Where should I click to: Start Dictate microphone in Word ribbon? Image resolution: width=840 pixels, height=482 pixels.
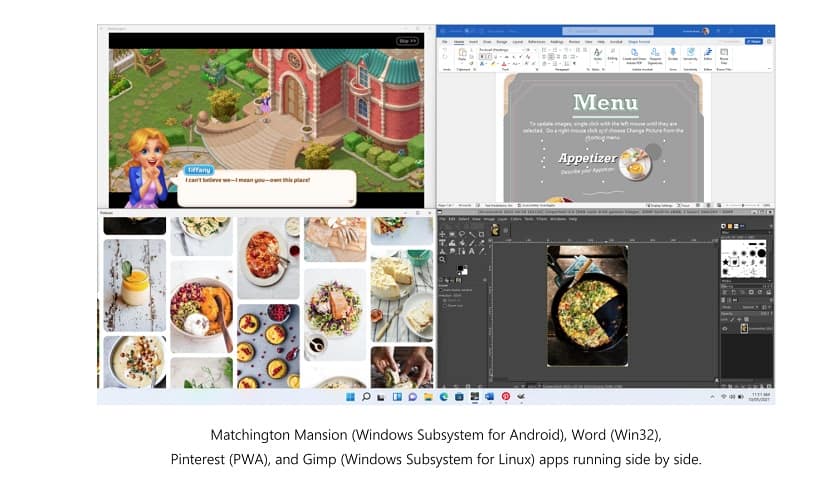673,54
